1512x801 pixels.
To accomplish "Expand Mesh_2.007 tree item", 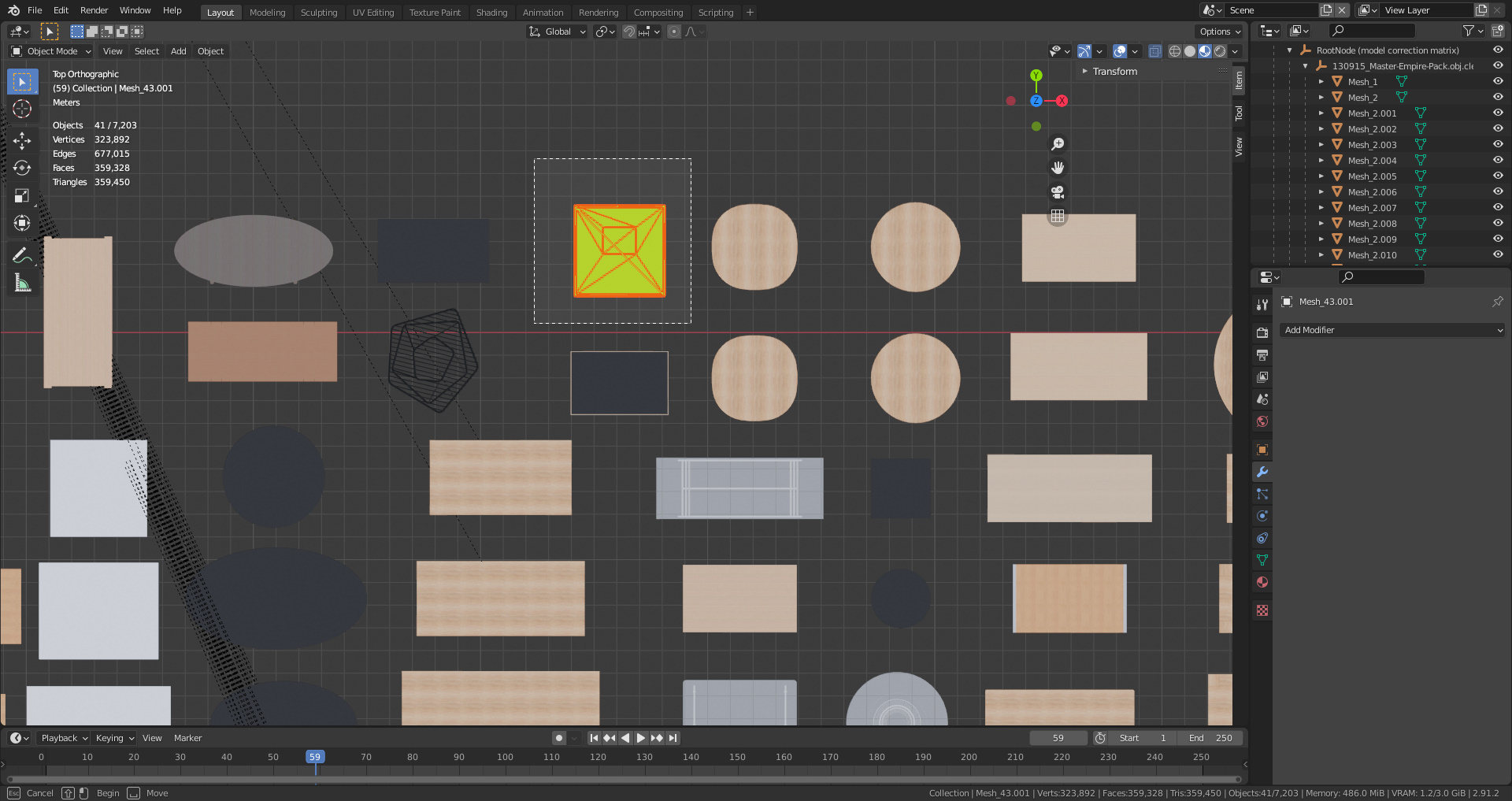I will pos(1321,207).
